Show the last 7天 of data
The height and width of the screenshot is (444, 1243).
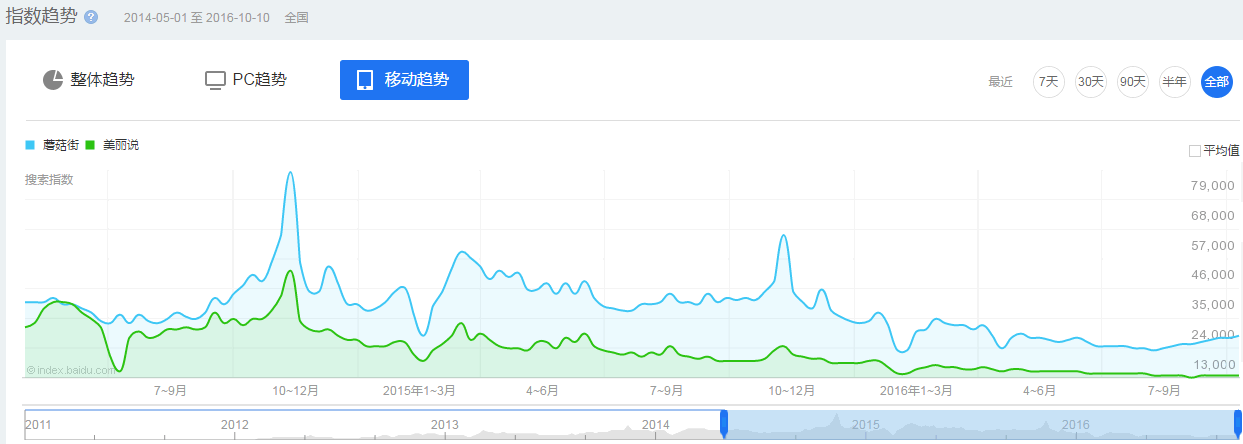pyautogui.click(x=1048, y=82)
